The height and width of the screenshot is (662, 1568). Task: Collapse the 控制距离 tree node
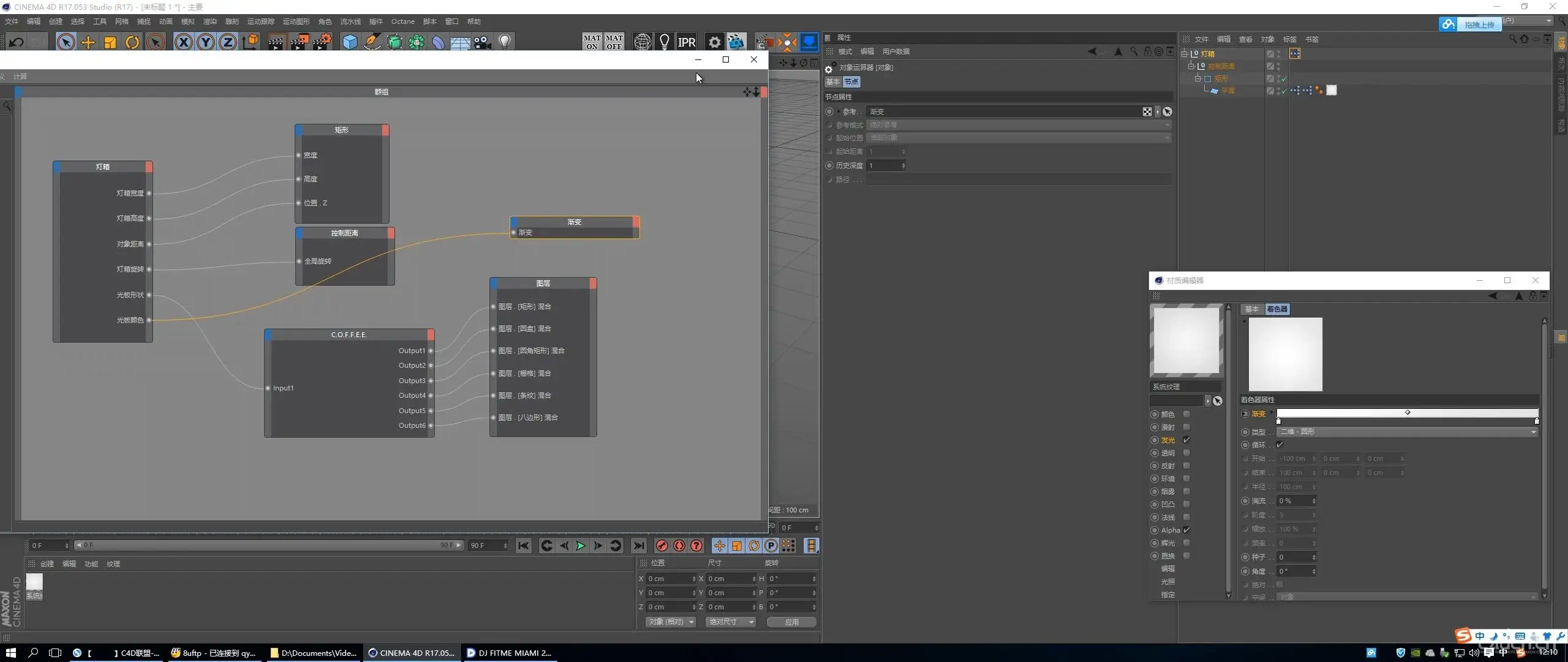coord(1191,66)
